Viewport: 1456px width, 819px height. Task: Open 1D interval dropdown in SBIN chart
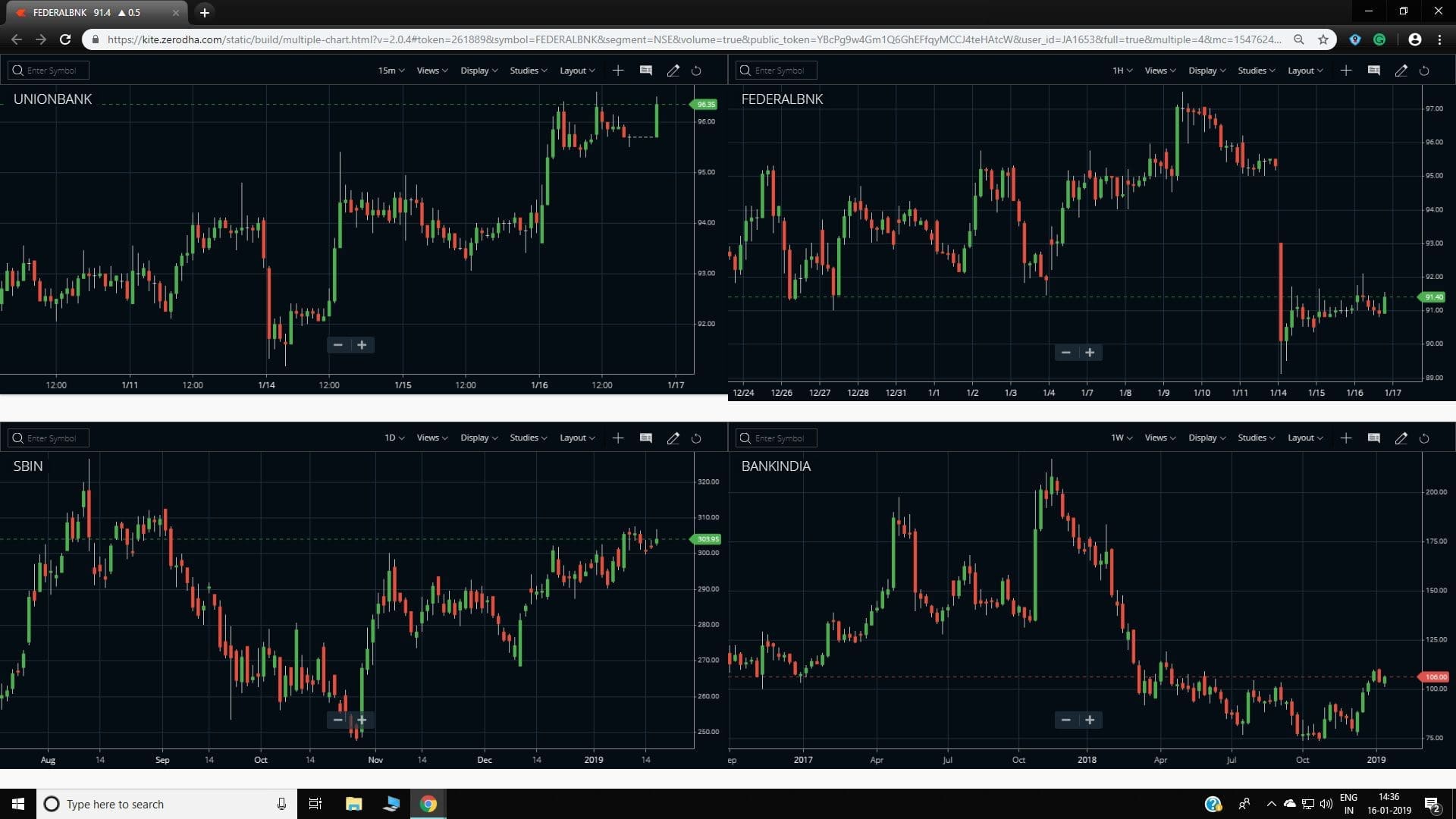(x=394, y=438)
